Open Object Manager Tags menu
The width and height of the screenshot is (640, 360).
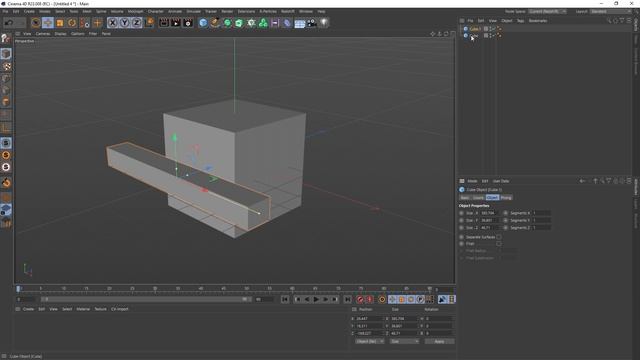click(x=520, y=20)
